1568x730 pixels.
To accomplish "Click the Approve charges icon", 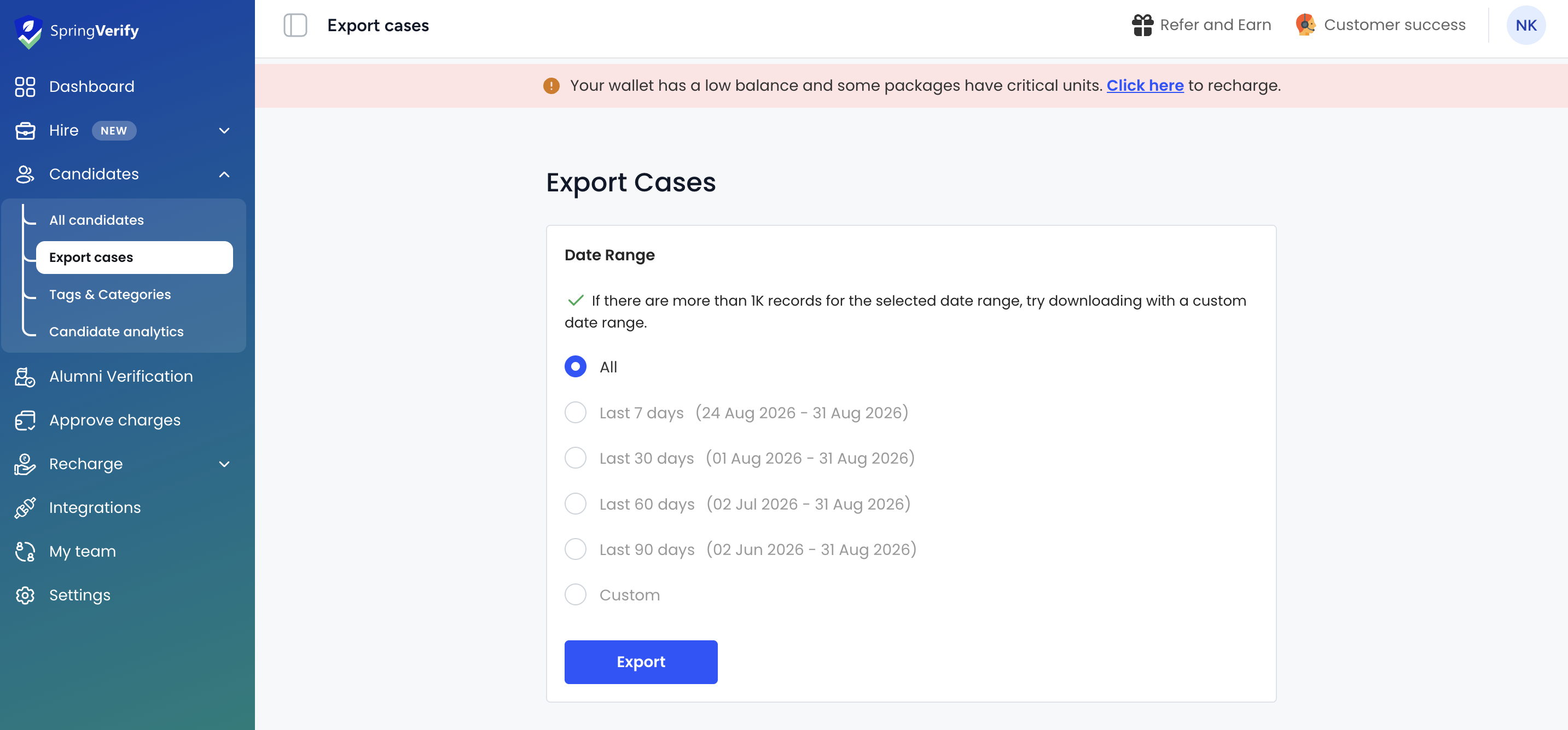I will 25,421.
